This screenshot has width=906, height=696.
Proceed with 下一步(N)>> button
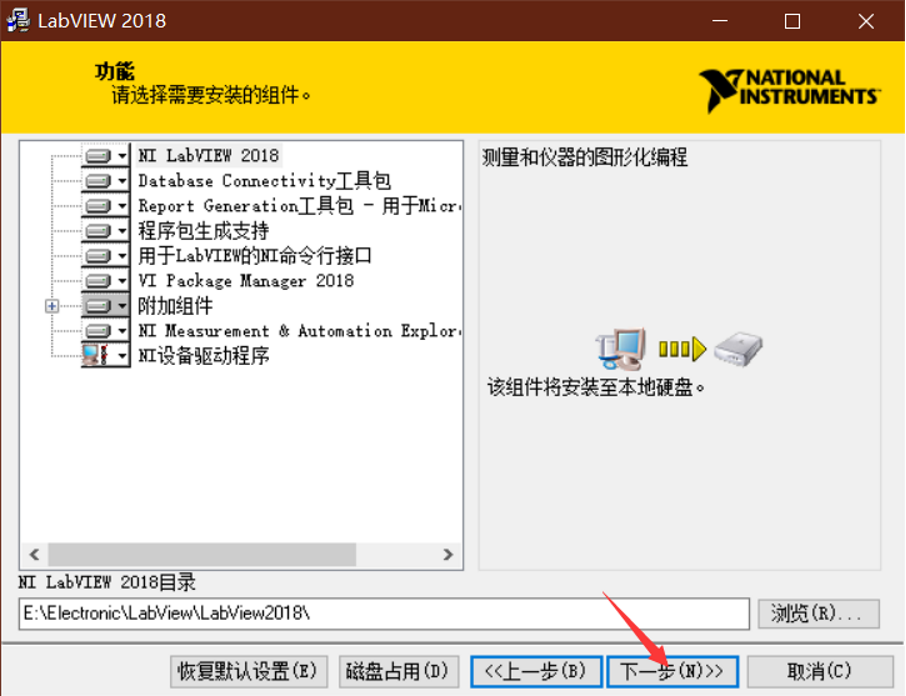coord(673,672)
